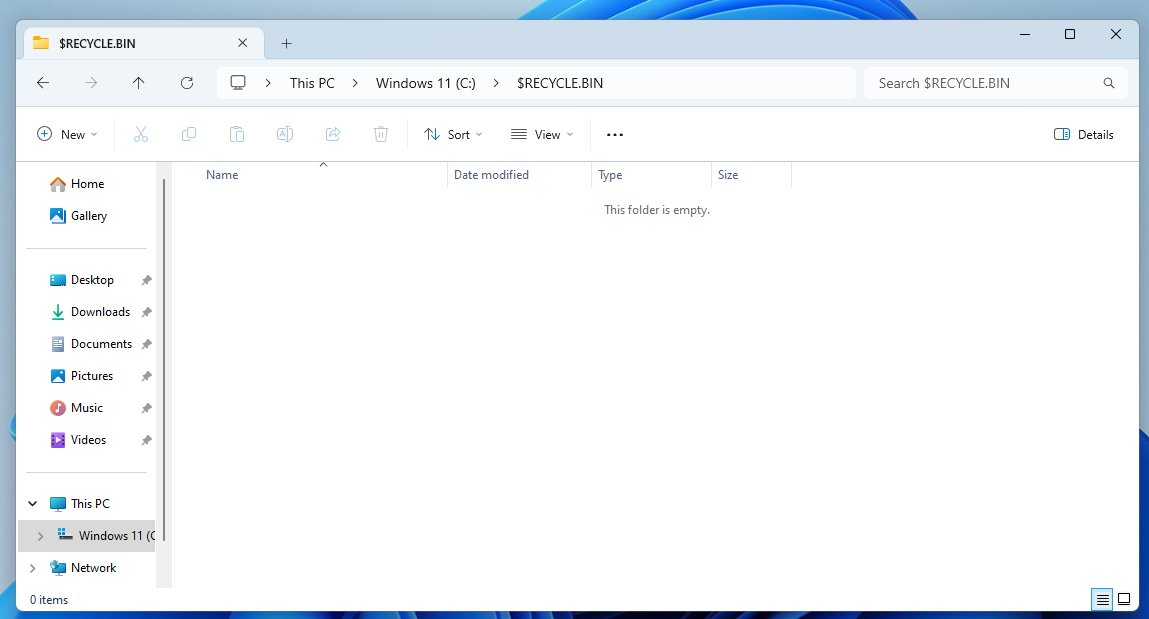This screenshot has height=619, width=1149.
Task: Open chevron after Windows 11 (C:) breadcrumb
Action: [x=496, y=84]
